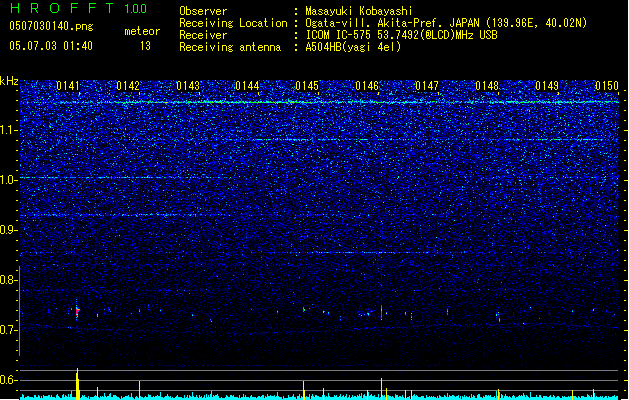Click the HROFFT title text
Viewport: 629px width, 400px height.
pyautogui.click(x=62, y=8)
